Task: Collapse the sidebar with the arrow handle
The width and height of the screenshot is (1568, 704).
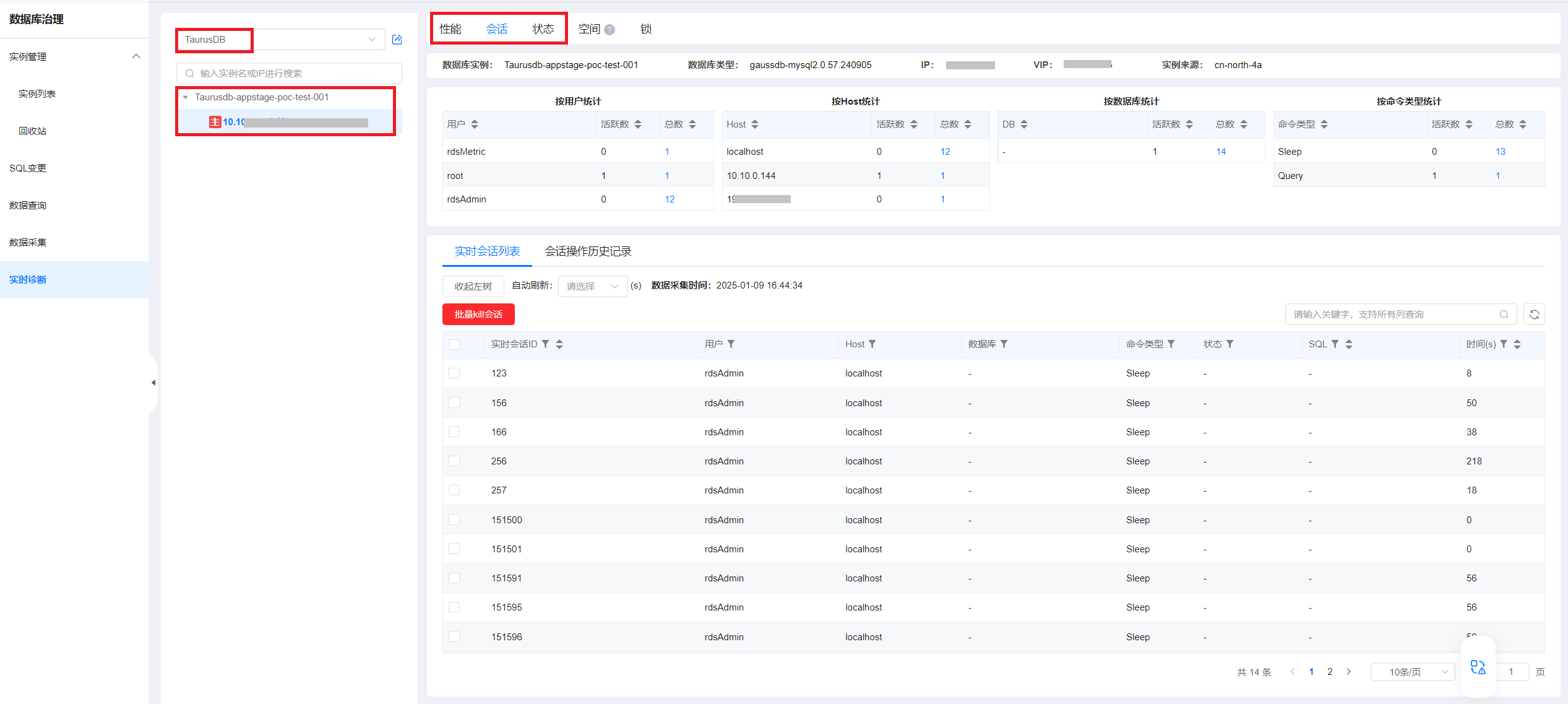Action: [153, 383]
